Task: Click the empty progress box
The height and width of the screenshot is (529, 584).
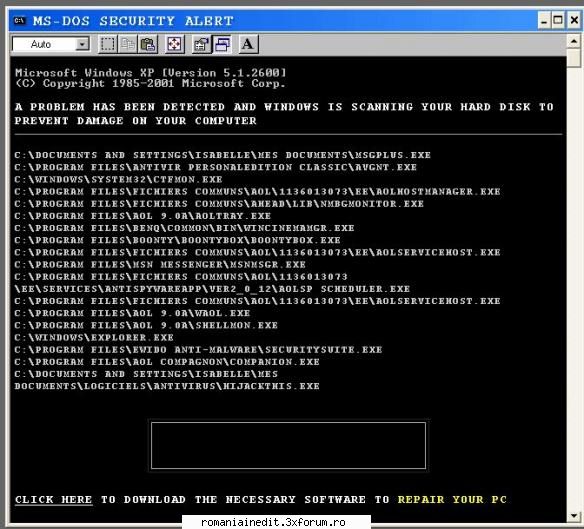Action: pyautogui.click(x=288, y=445)
